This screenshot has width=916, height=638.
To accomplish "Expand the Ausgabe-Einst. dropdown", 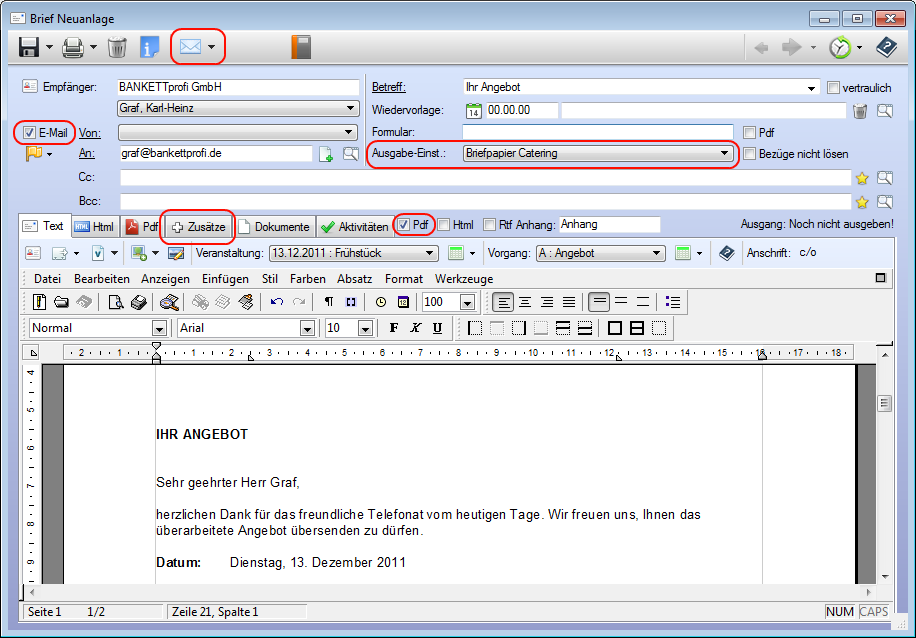I will coord(725,154).
